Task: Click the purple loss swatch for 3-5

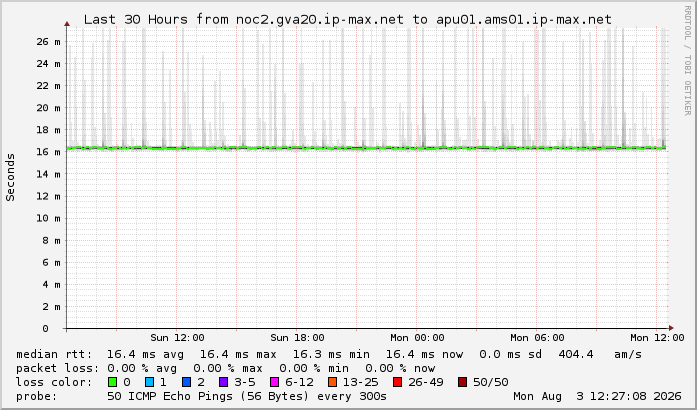Action: 224,382
